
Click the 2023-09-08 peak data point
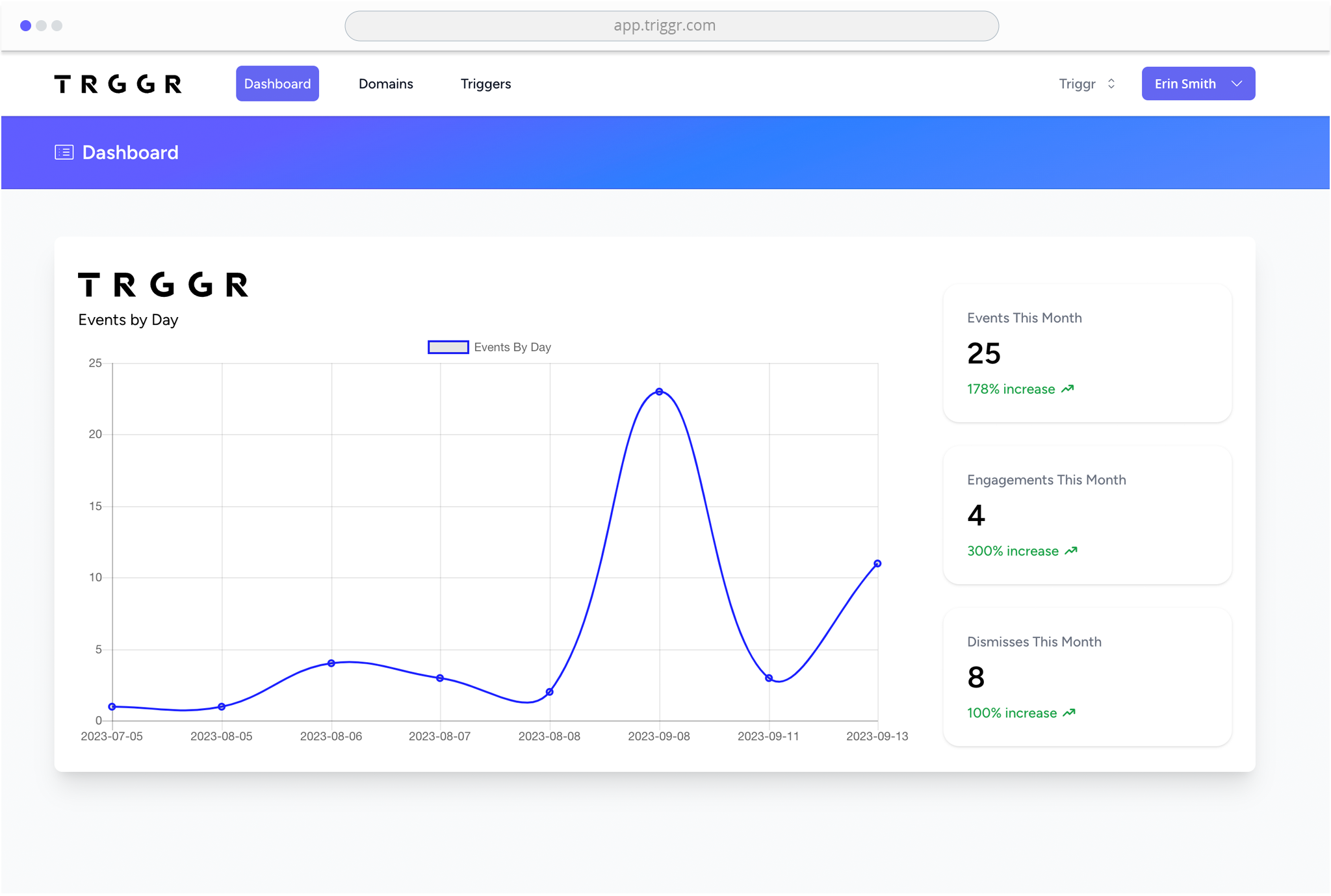[659, 392]
